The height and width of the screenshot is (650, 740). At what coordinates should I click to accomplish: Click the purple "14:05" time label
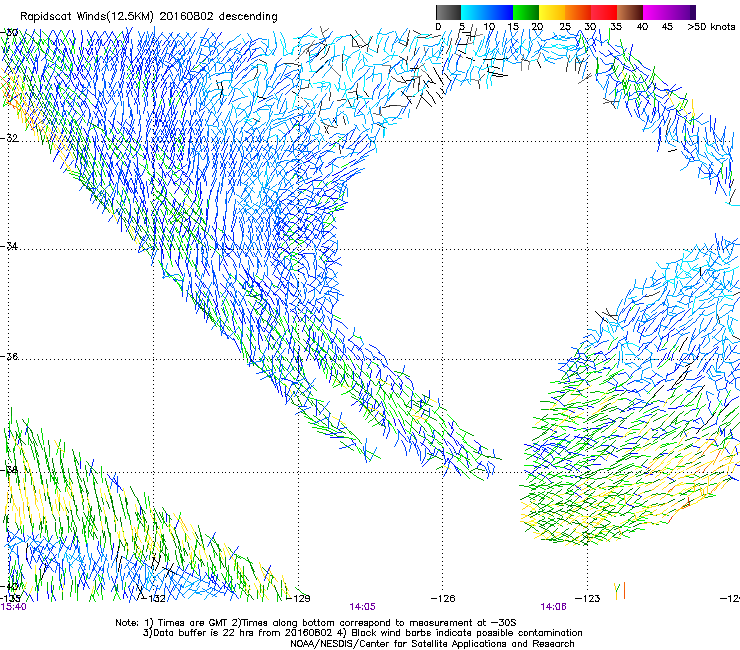(x=362, y=607)
